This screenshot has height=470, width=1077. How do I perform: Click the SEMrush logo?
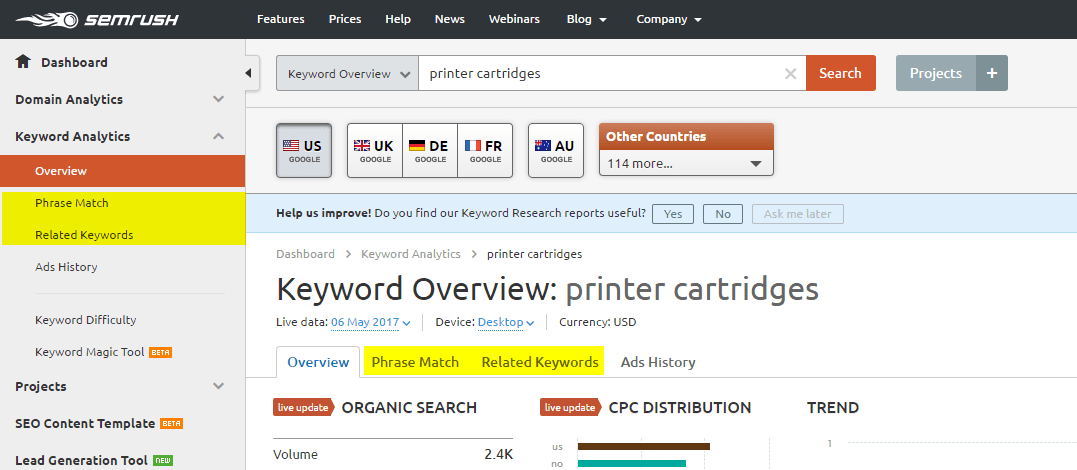coord(97,19)
